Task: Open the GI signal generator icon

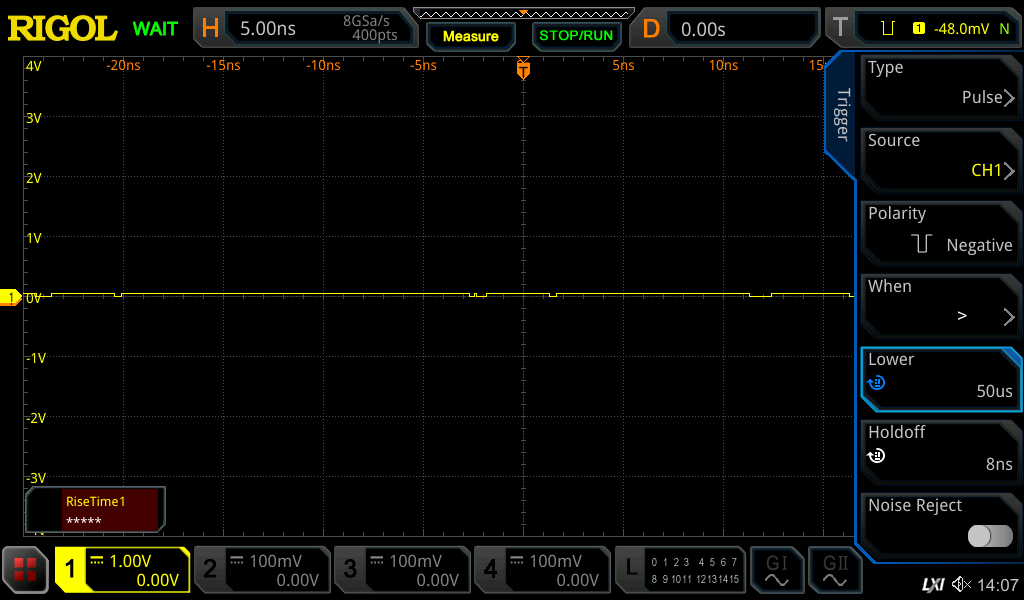Action: 777,570
